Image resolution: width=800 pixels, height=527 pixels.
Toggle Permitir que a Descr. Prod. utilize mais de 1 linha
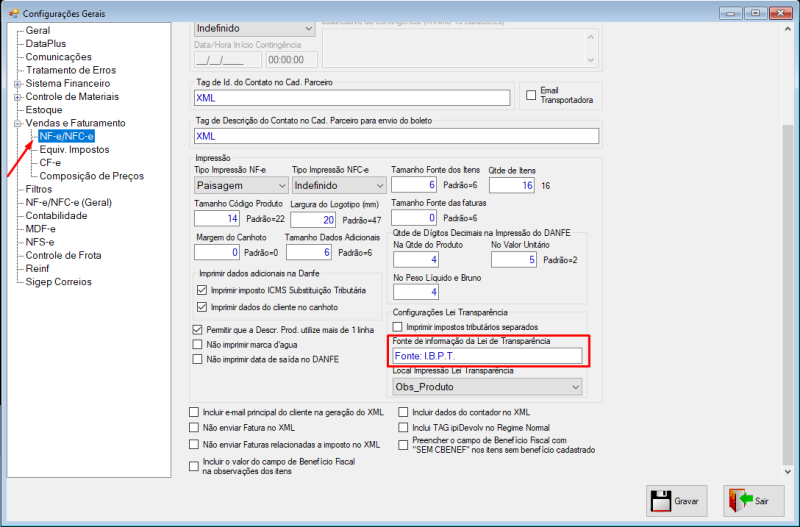coord(197,330)
